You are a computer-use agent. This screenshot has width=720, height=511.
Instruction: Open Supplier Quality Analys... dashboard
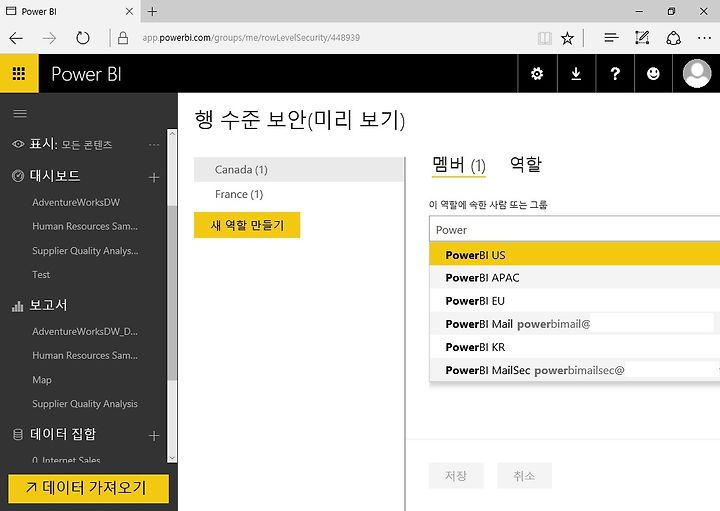click(x=85, y=251)
